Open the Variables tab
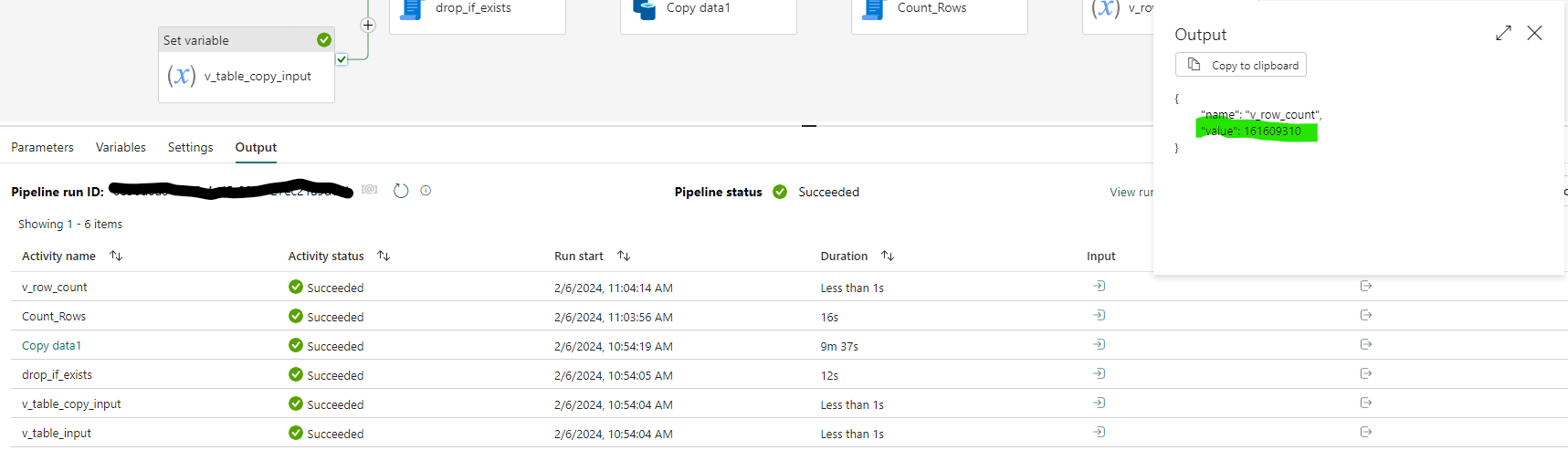This screenshot has height=461, width=1568. (121, 147)
